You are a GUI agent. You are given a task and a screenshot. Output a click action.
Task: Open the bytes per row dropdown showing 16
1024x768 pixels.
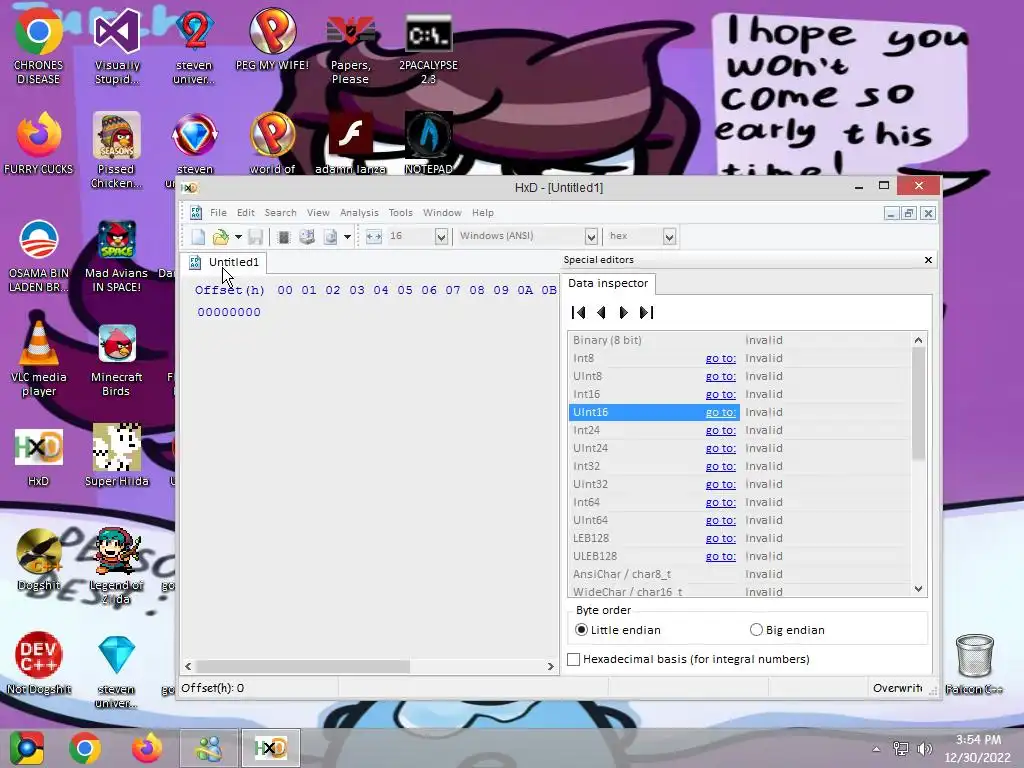pos(441,236)
